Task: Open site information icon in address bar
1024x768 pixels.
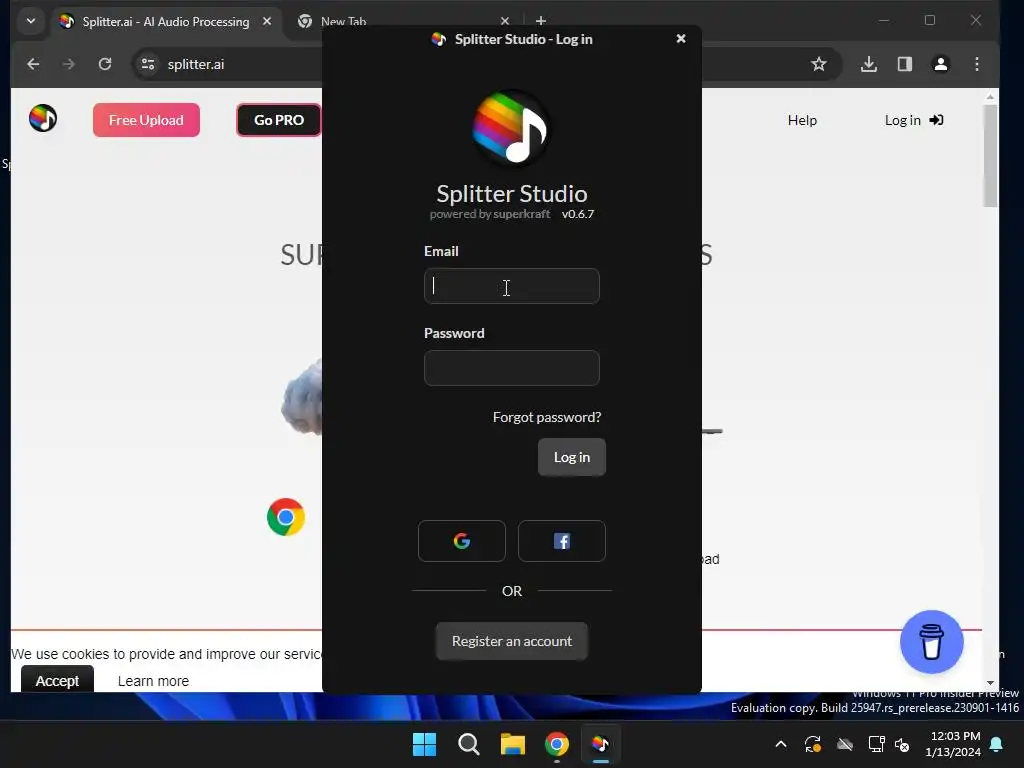Action: [148, 64]
